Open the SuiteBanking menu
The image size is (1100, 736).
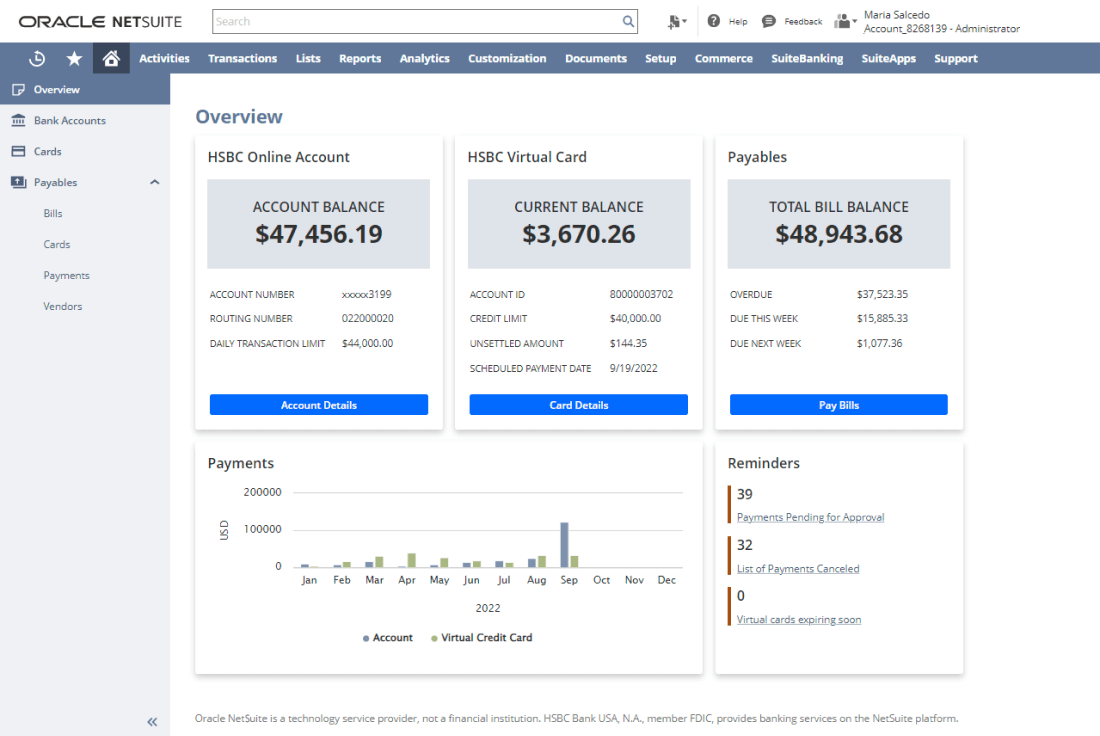[x=807, y=58]
